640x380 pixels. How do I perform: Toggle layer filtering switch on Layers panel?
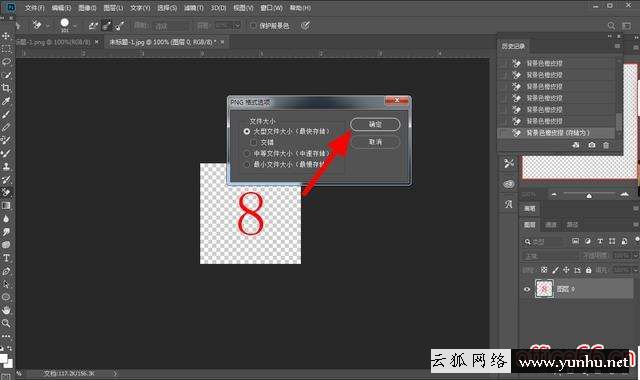coord(637,240)
